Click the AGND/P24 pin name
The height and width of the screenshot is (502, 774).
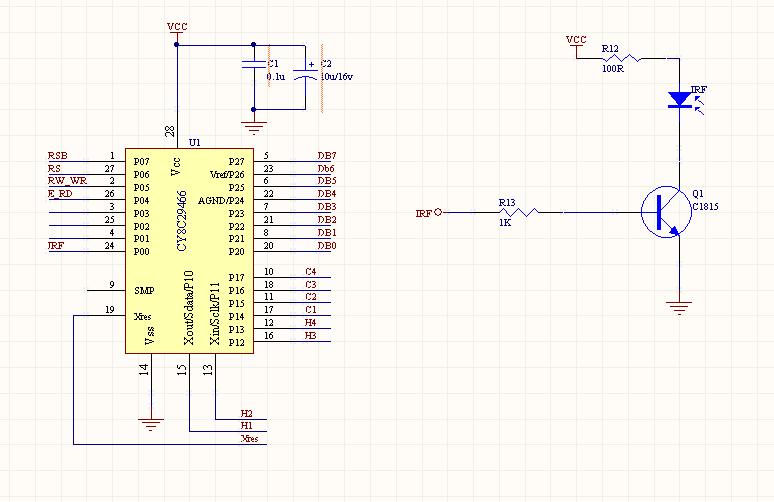pos(221,200)
